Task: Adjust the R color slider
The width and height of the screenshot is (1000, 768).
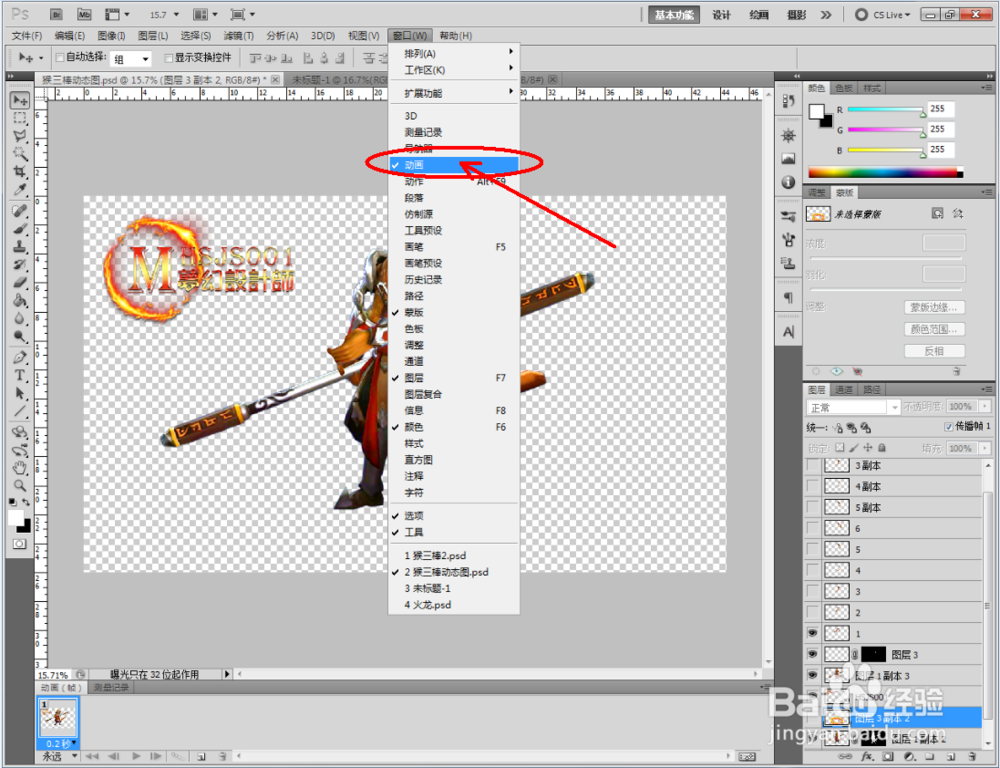Action: pyautogui.click(x=885, y=110)
